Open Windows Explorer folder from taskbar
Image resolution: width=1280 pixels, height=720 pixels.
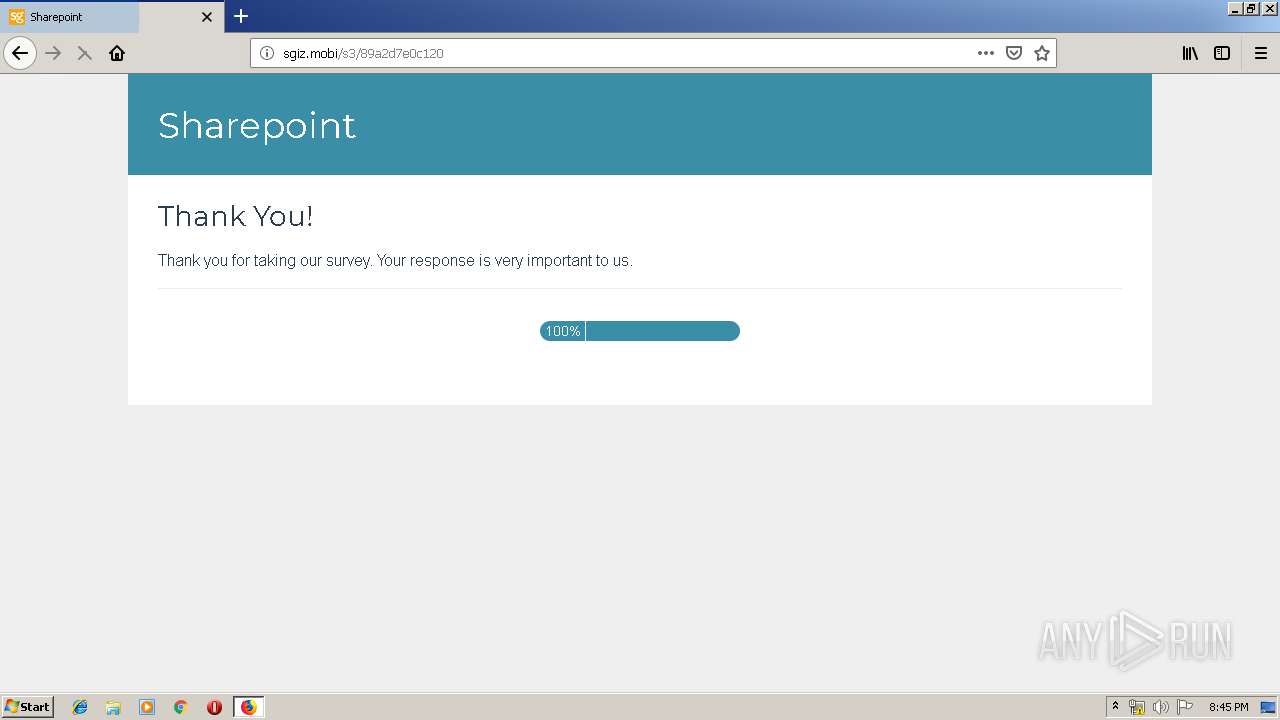[113, 707]
